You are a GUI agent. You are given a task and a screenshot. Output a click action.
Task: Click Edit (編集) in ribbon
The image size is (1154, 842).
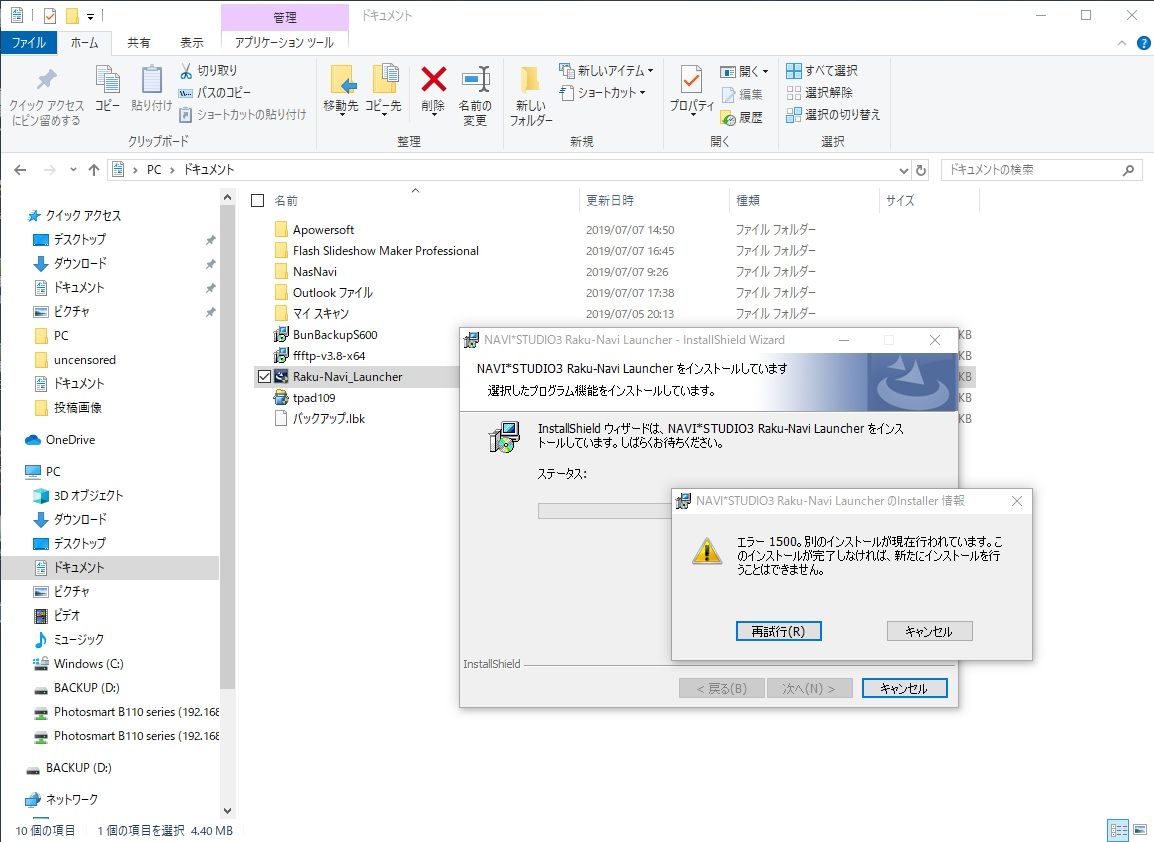pos(742,94)
